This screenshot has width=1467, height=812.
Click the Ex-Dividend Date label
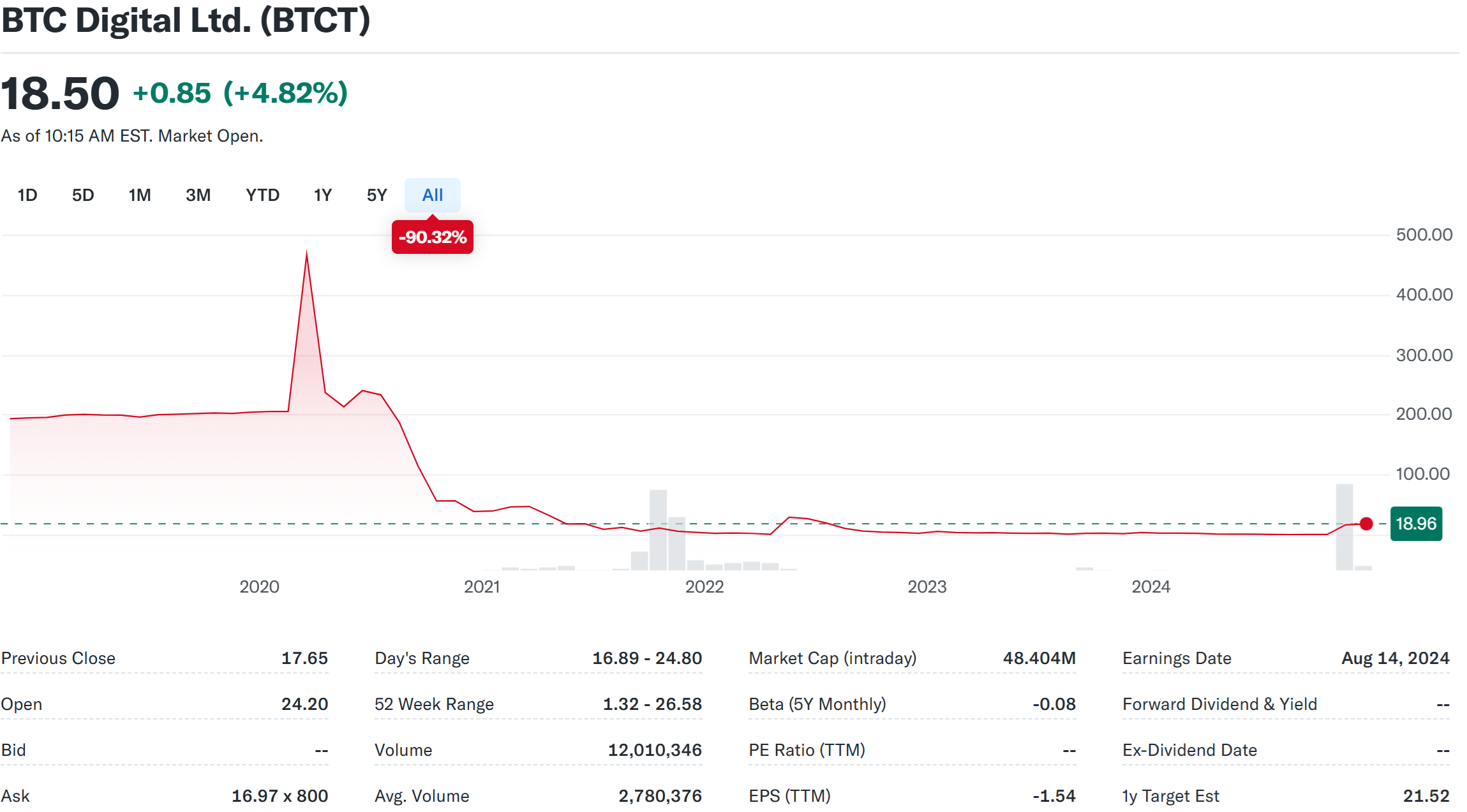[x=1189, y=750]
